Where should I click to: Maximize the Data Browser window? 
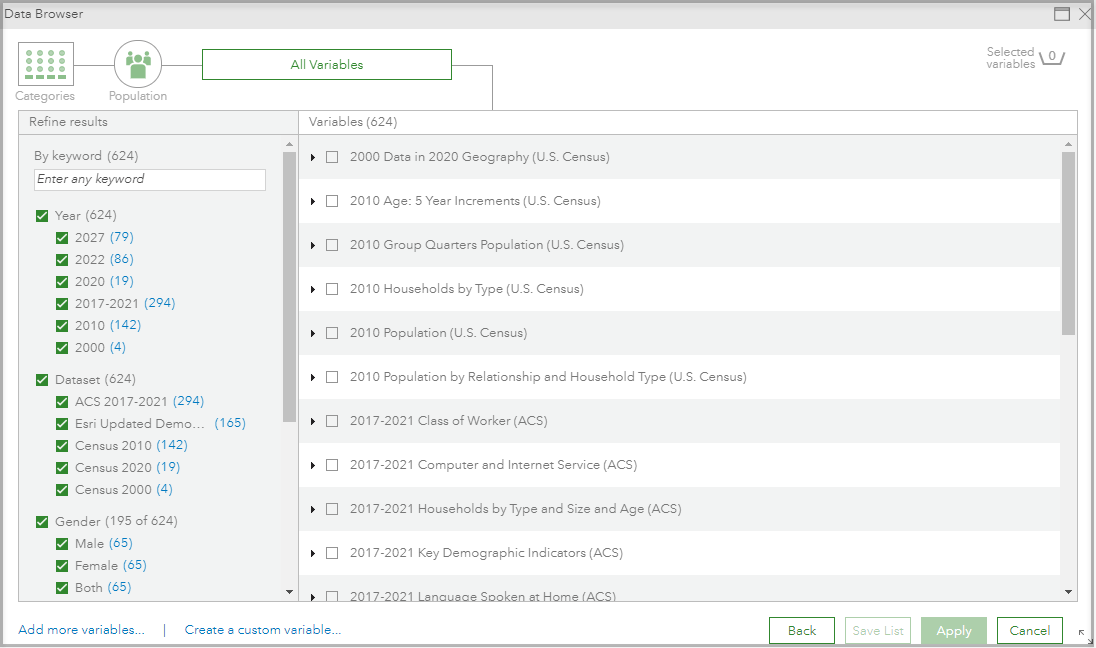point(1062,14)
